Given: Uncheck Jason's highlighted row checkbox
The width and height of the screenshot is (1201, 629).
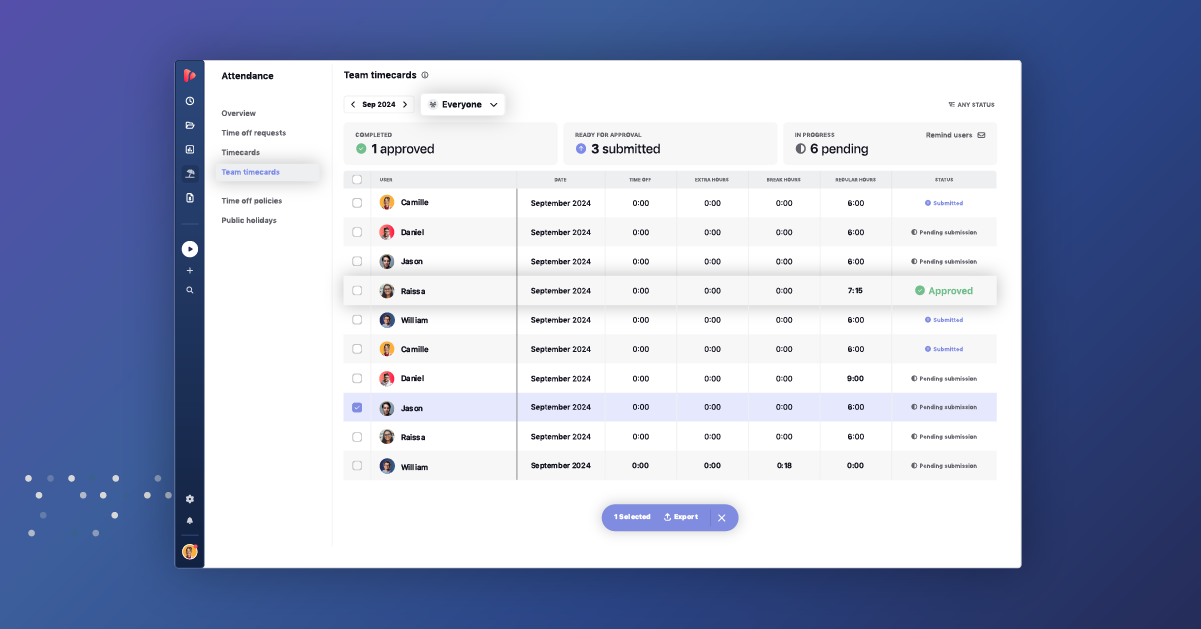Looking at the screenshot, I should click(357, 407).
